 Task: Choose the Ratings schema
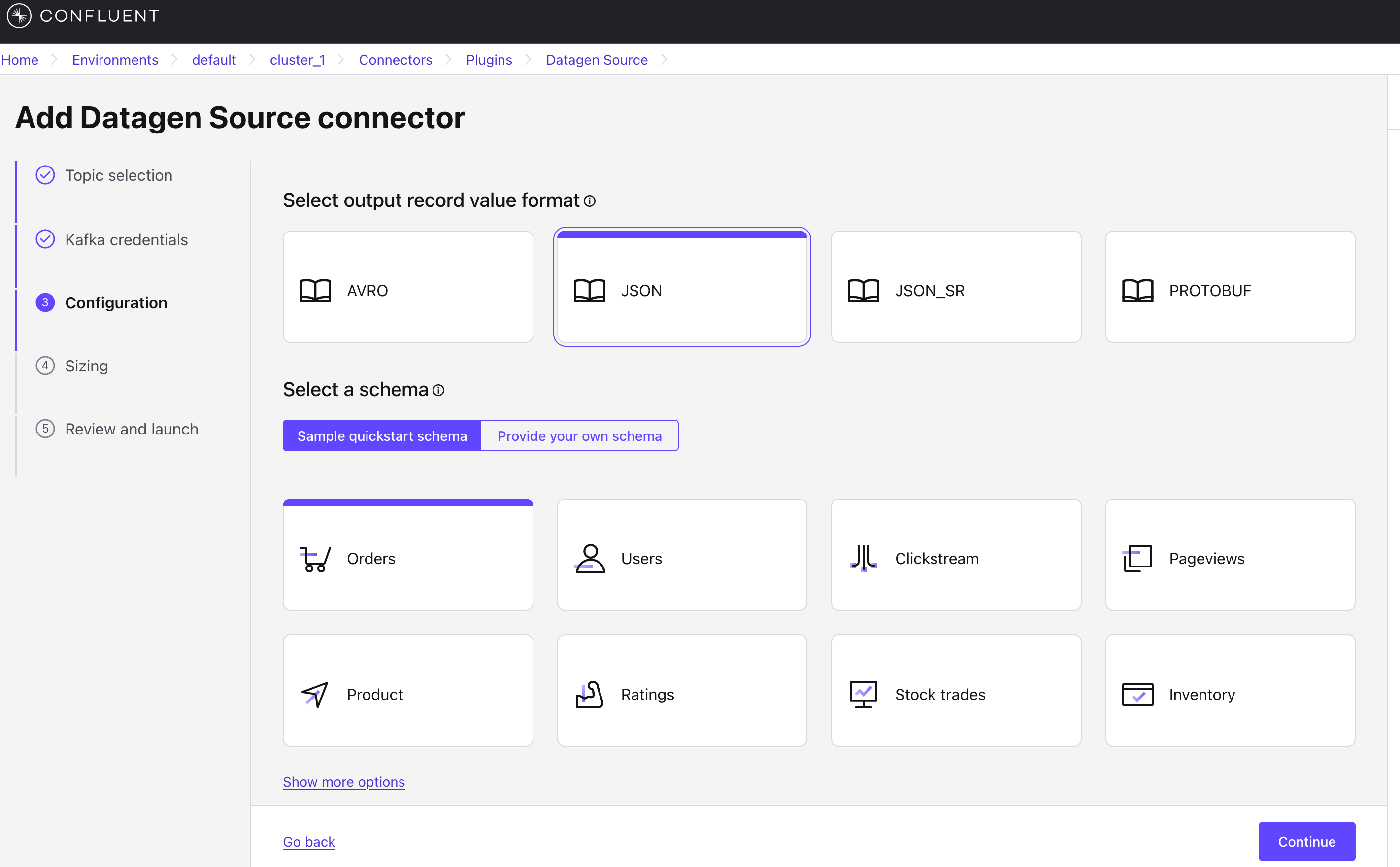681,691
